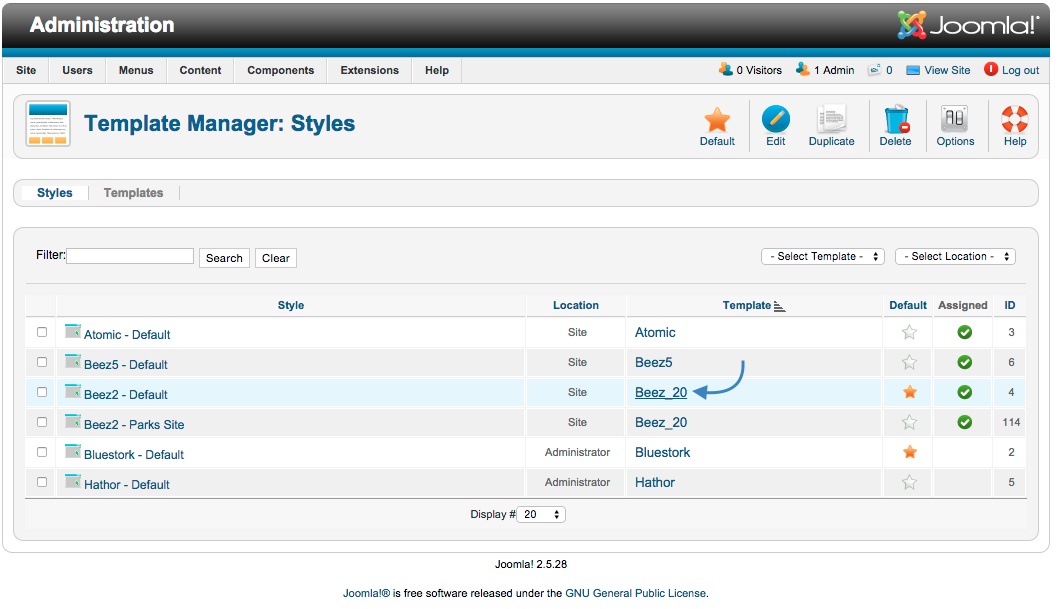Open the Content menu
This screenshot has width=1059, height=609.
click(x=201, y=70)
